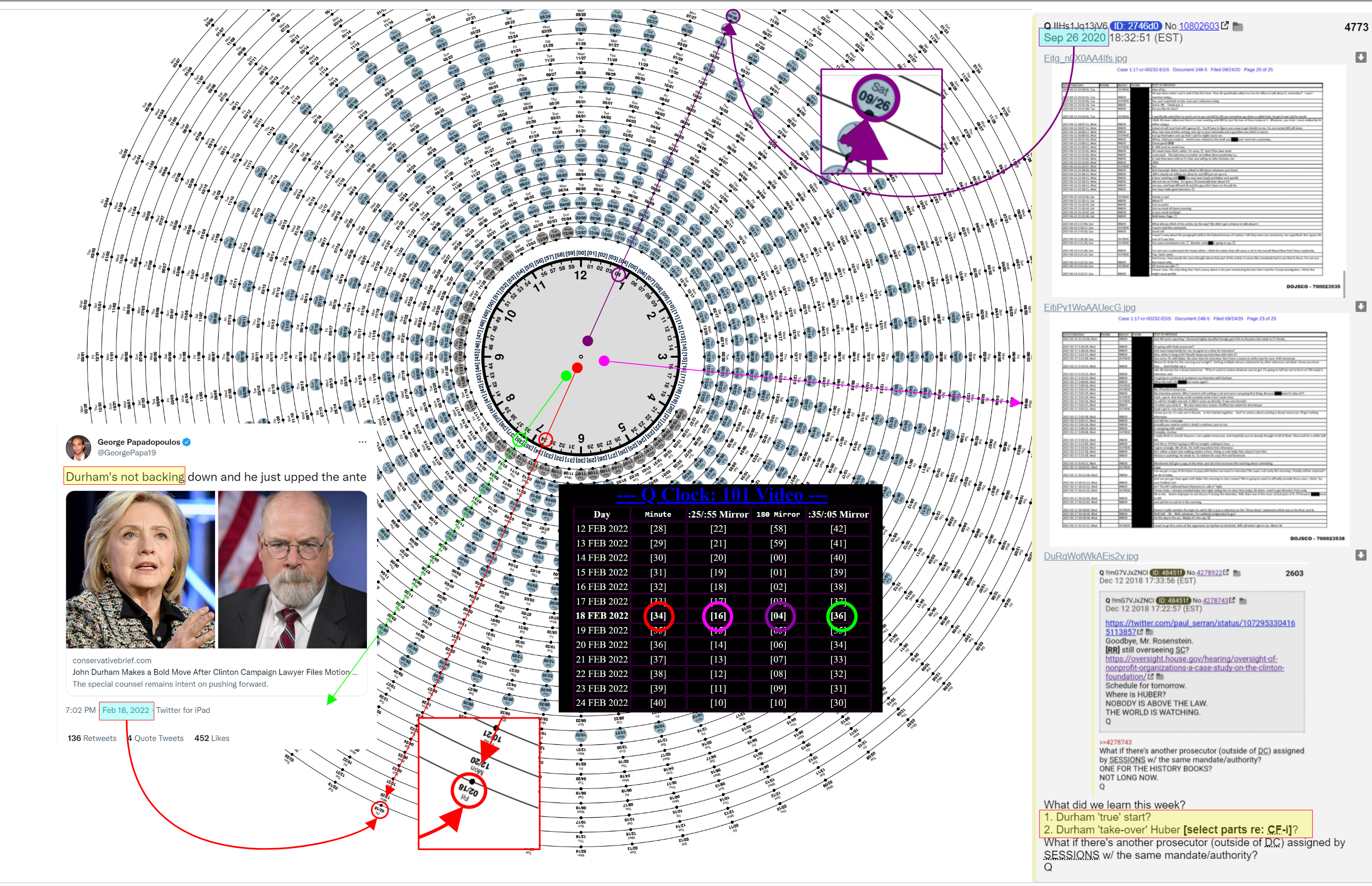Download EitiPy1WoAAUecG.jpg with its arrow icon

(1360, 306)
